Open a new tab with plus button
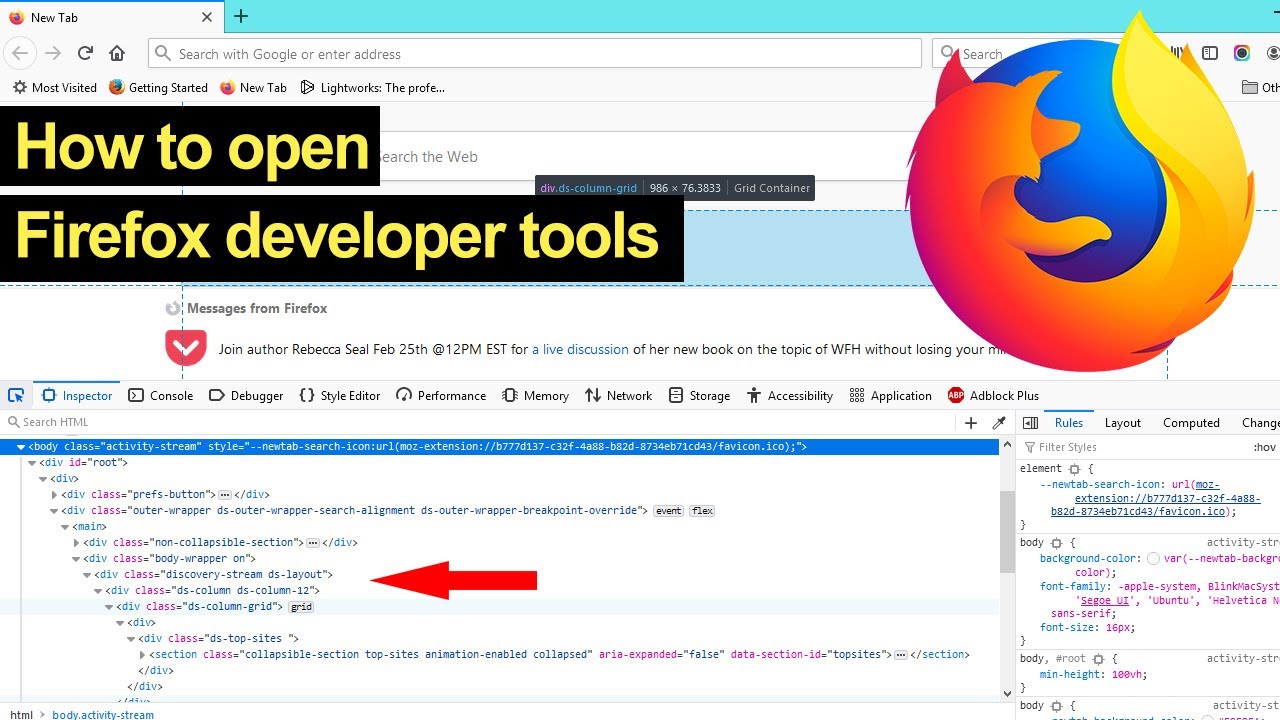 [x=241, y=16]
